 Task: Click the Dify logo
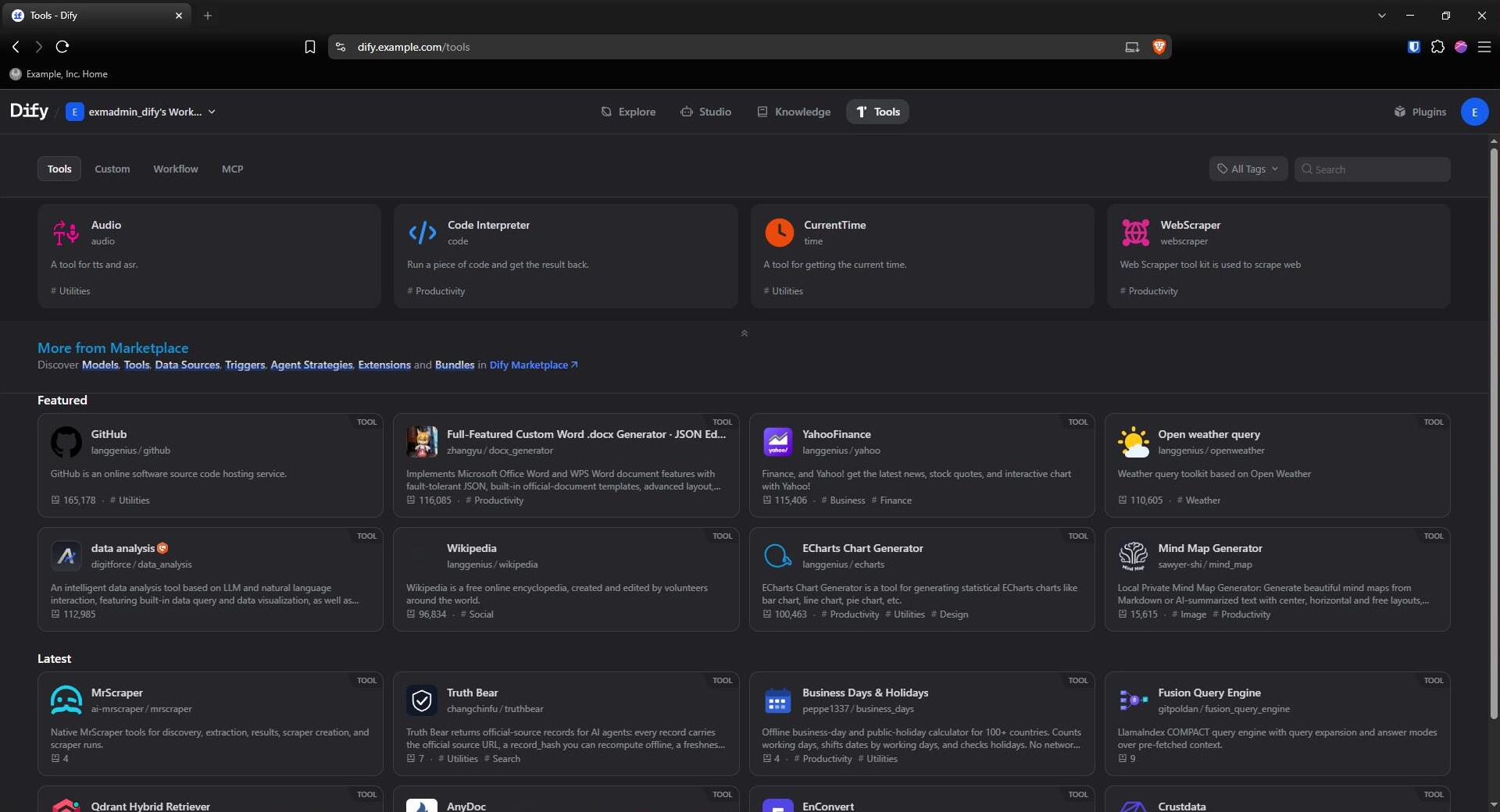tap(29, 111)
